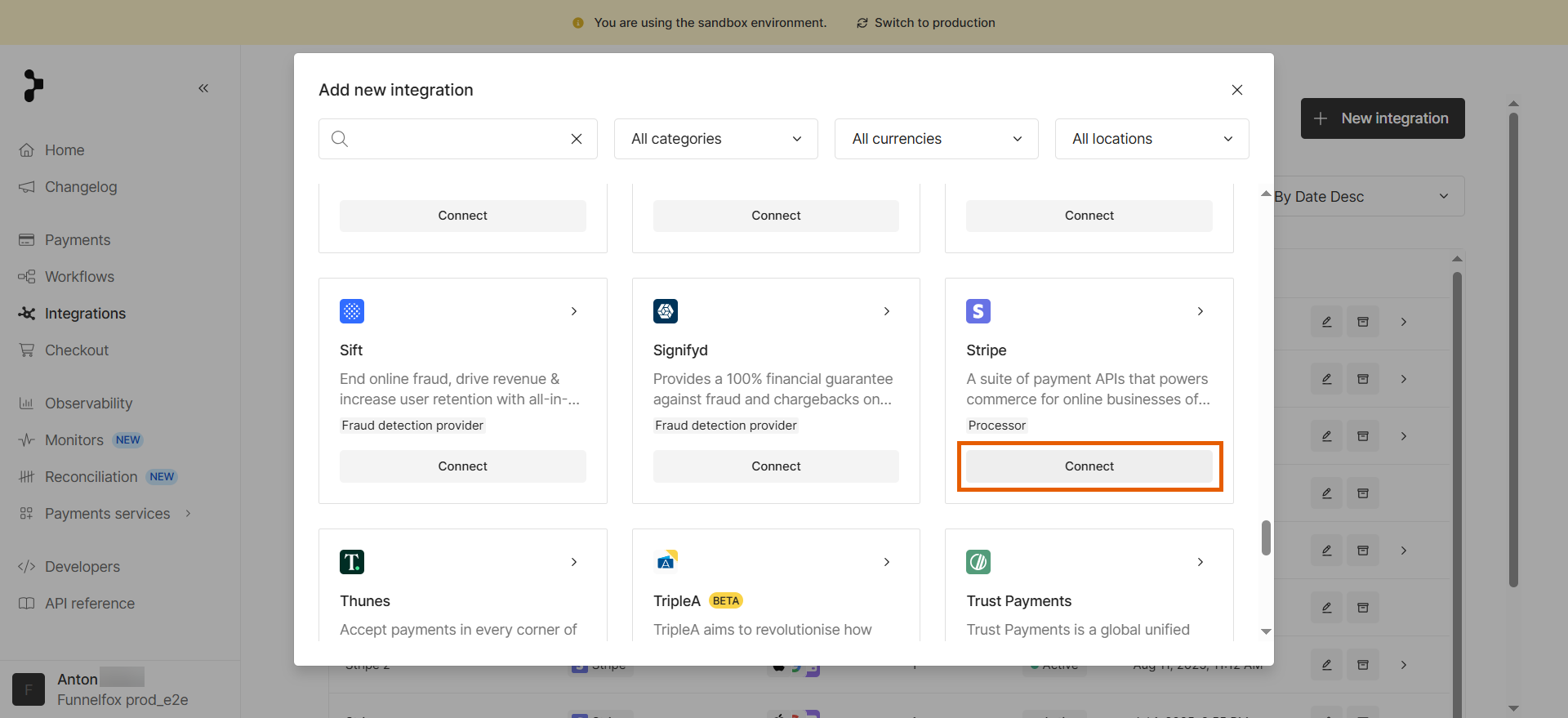The width and height of the screenshot is (1568, 718).
Task: Click the app logo in sidebar
Action: pos(33,86)
